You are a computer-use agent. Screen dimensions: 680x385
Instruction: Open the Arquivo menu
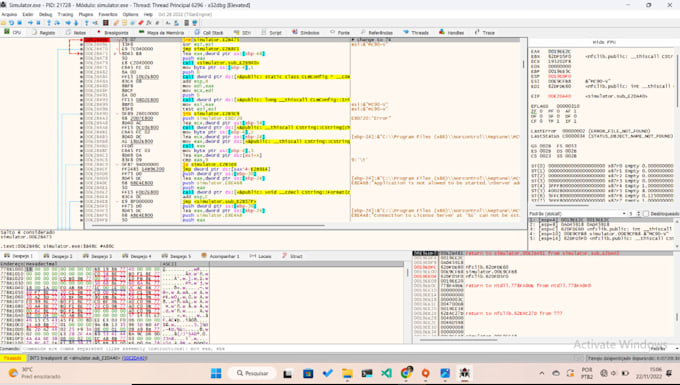(x=9, y=14)
